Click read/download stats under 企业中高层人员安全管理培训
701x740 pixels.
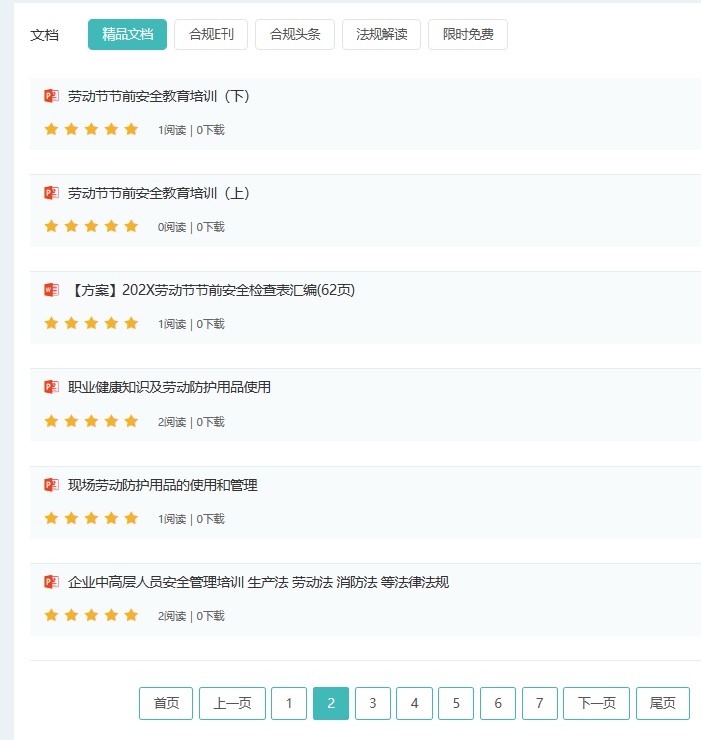tap(191, 616)
